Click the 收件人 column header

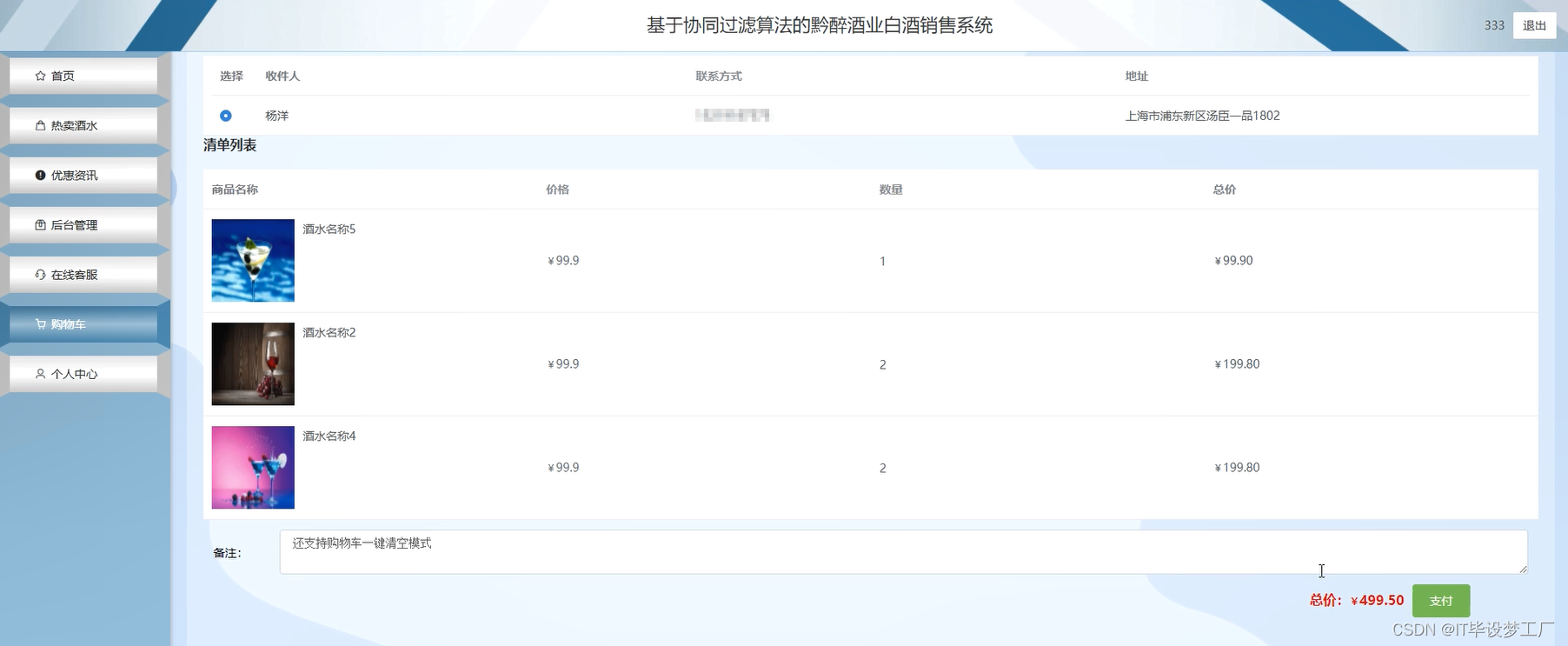282,77
